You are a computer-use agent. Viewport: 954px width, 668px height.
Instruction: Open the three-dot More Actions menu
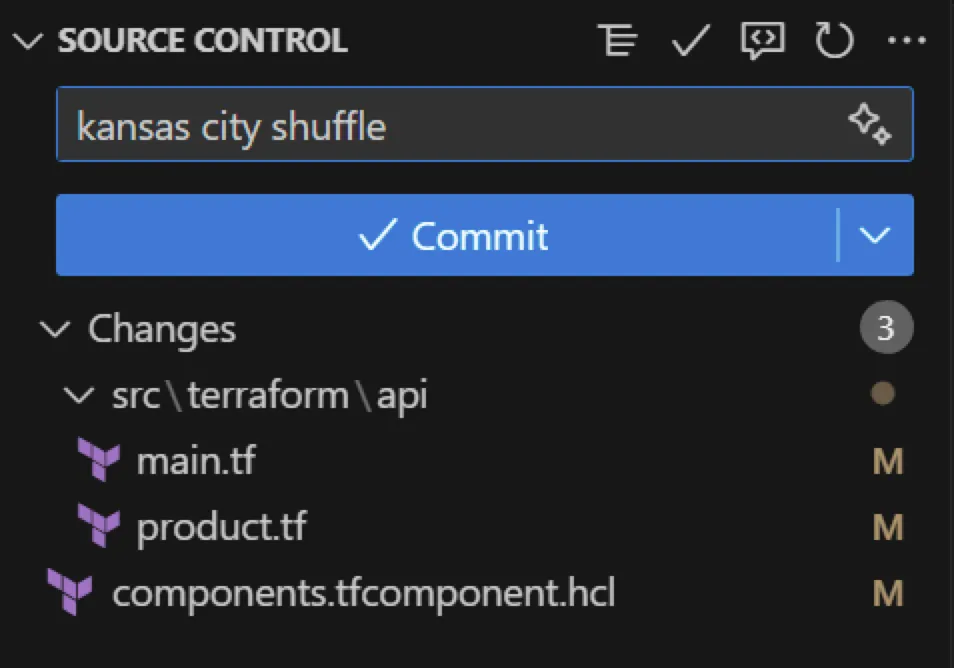coord(906,41)
